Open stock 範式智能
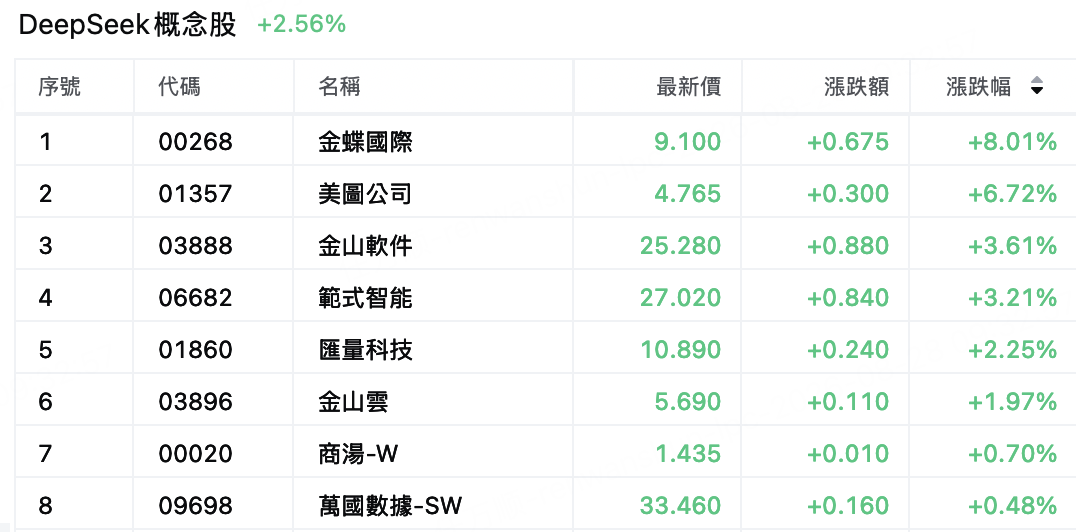The height and width of the screenshot is (532, 1076). pos(366,298)
